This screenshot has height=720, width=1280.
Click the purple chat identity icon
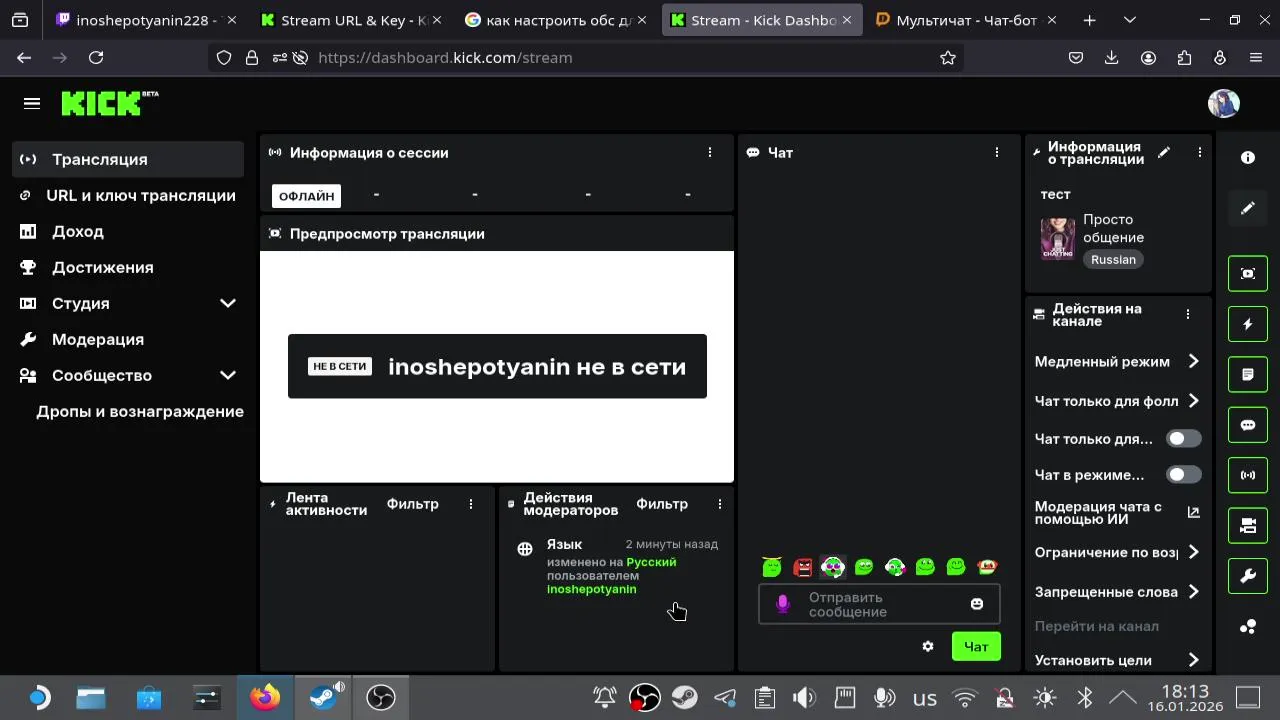(783, 604)
